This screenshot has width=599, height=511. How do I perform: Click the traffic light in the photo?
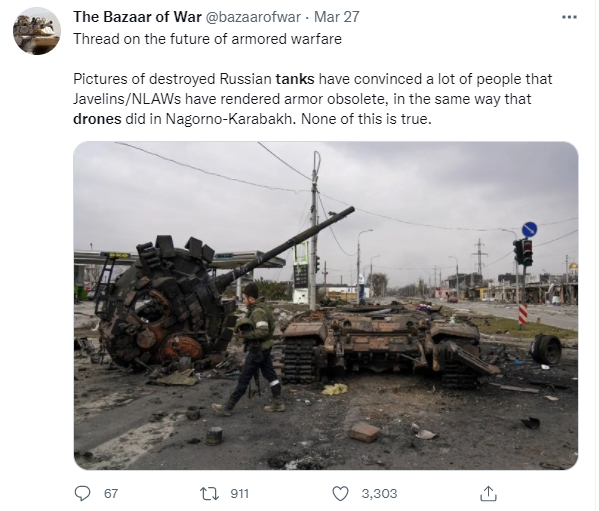point(523,252)
